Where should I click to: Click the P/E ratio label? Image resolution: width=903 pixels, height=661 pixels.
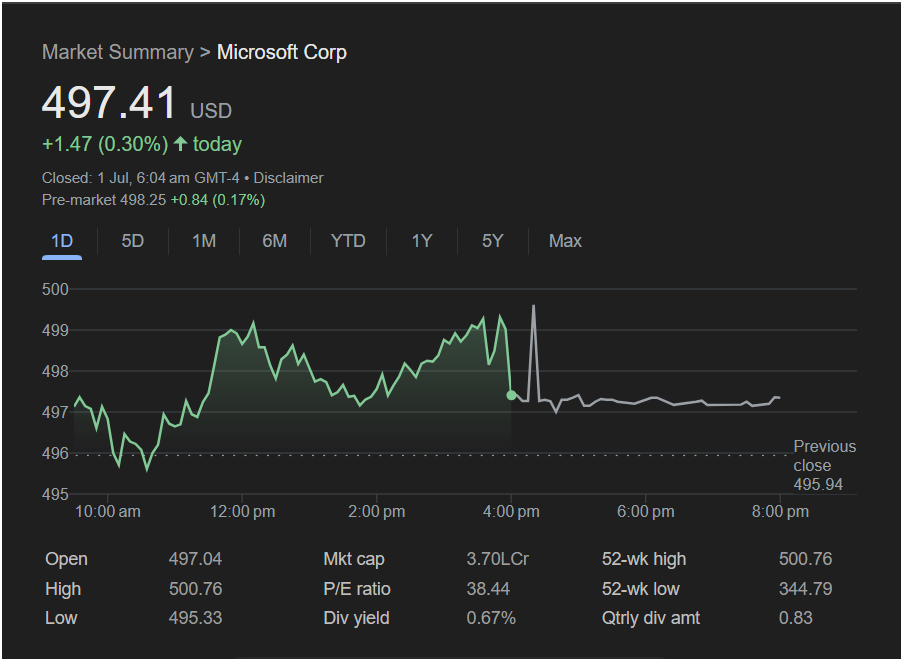point(356,589)
